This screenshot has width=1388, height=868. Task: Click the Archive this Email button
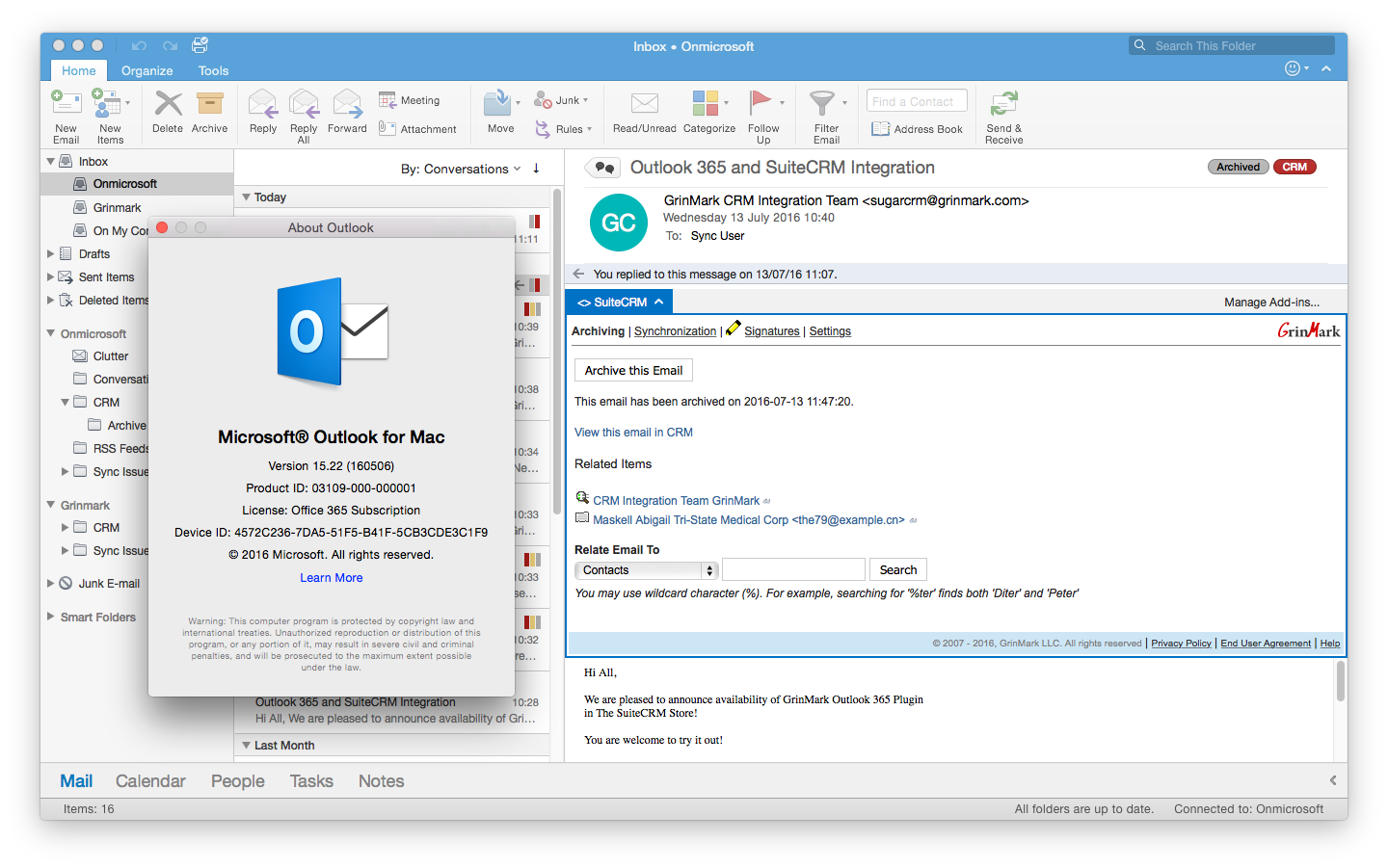(x=633, y=370)
